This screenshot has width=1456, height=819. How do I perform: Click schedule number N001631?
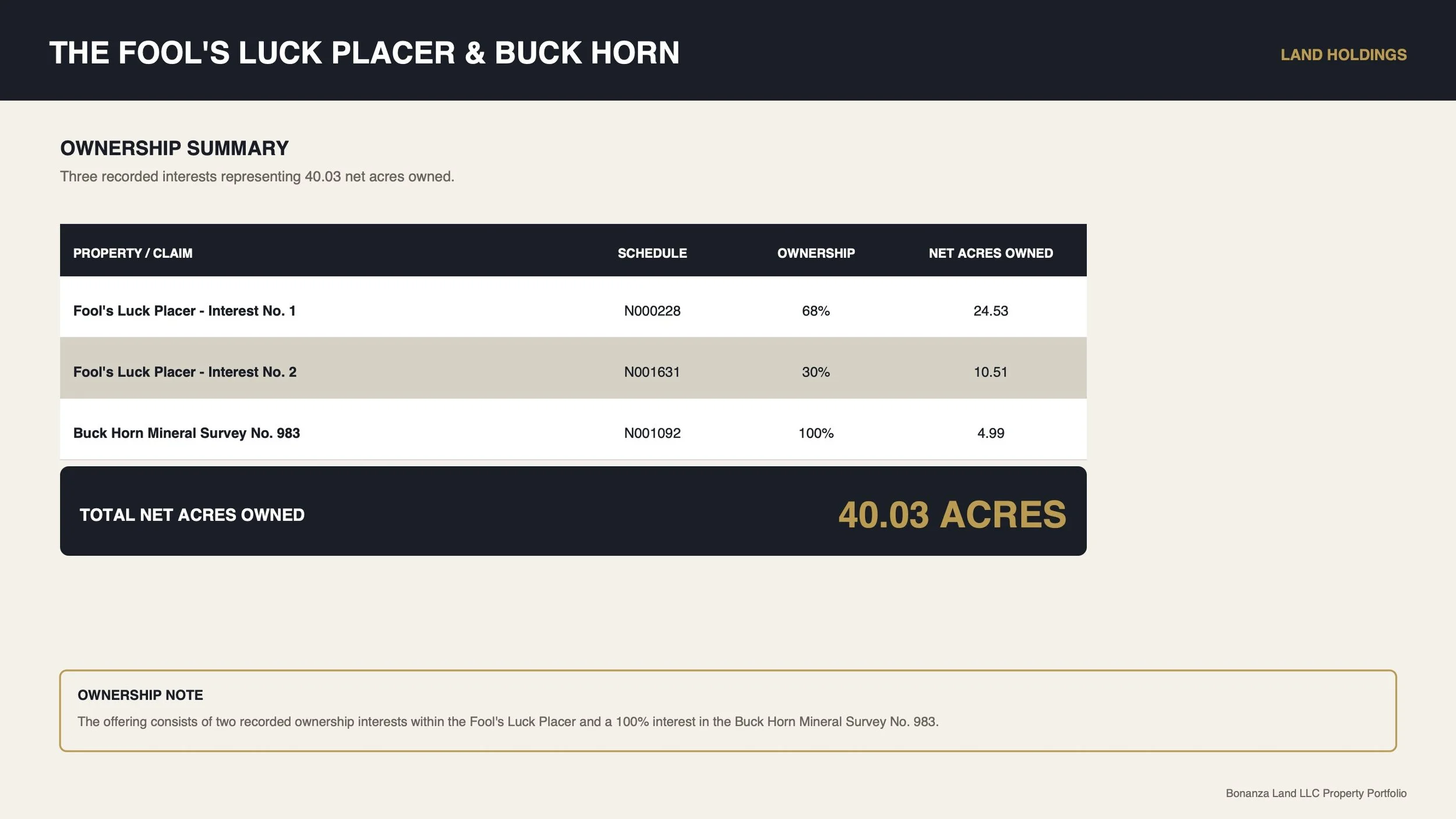pyautogui.click(x=652, y=372)
